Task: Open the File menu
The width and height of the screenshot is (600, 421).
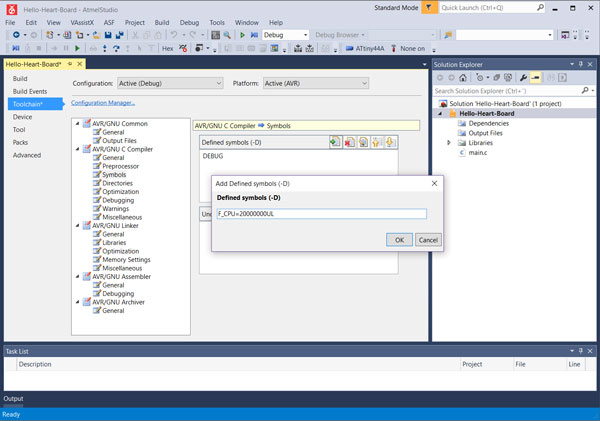Action: pos(10,23)
